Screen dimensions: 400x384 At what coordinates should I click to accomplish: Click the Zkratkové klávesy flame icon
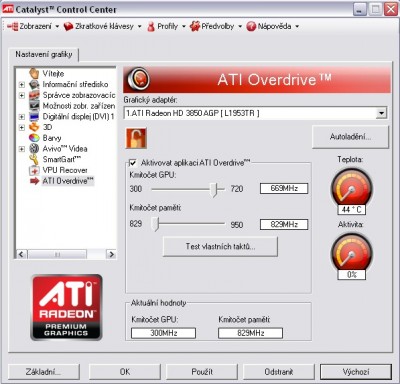click(68, 26)
